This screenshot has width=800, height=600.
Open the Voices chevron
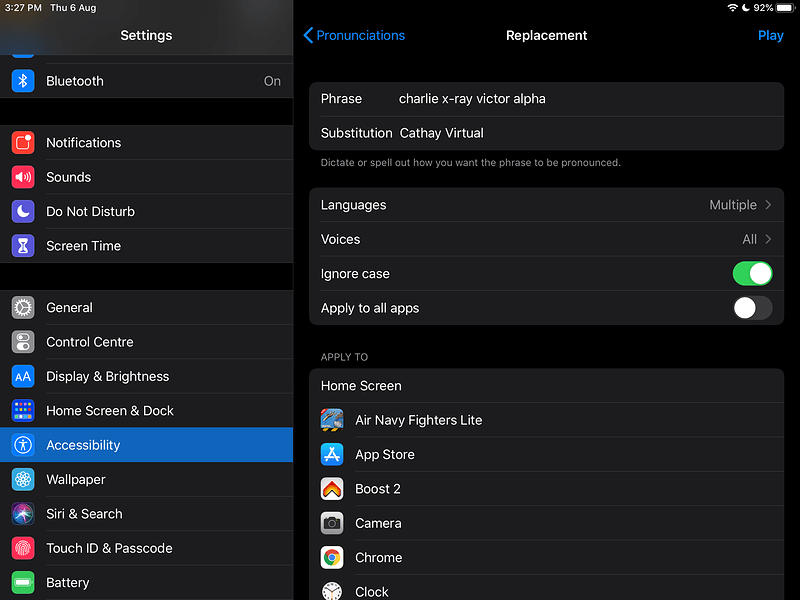(x=768, y=239)
